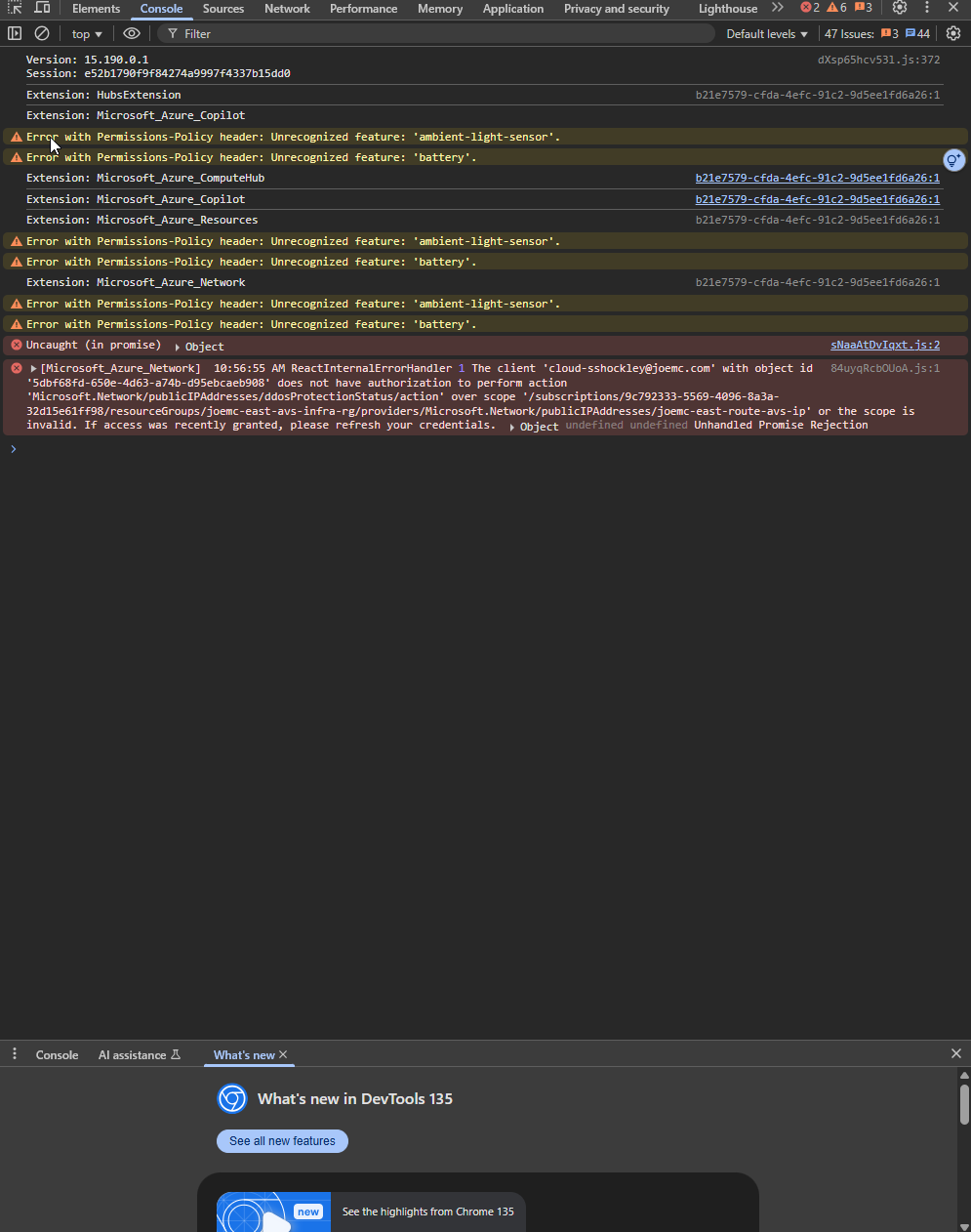Click the AI lightbulb icon beside the battery warning
The image size is (971, 1232).
[953, 159]
